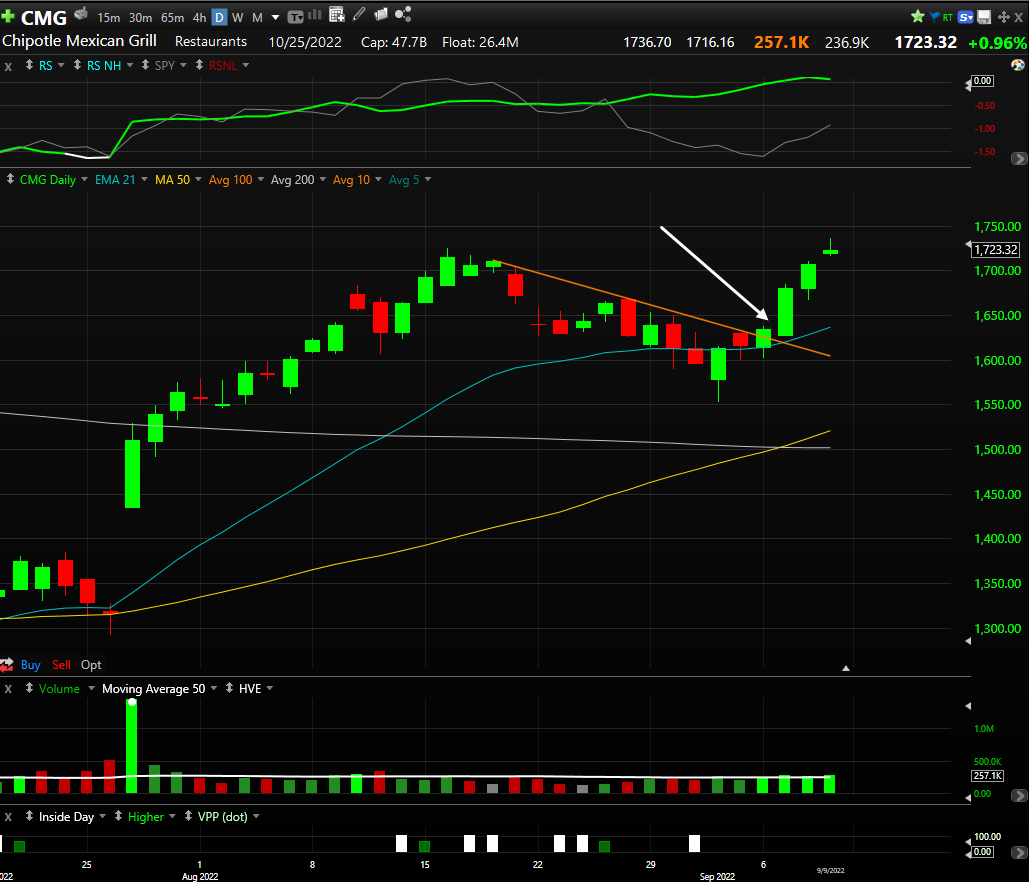Click the Sell button
The image size is (1029, 882).
[x=61, y=665]
